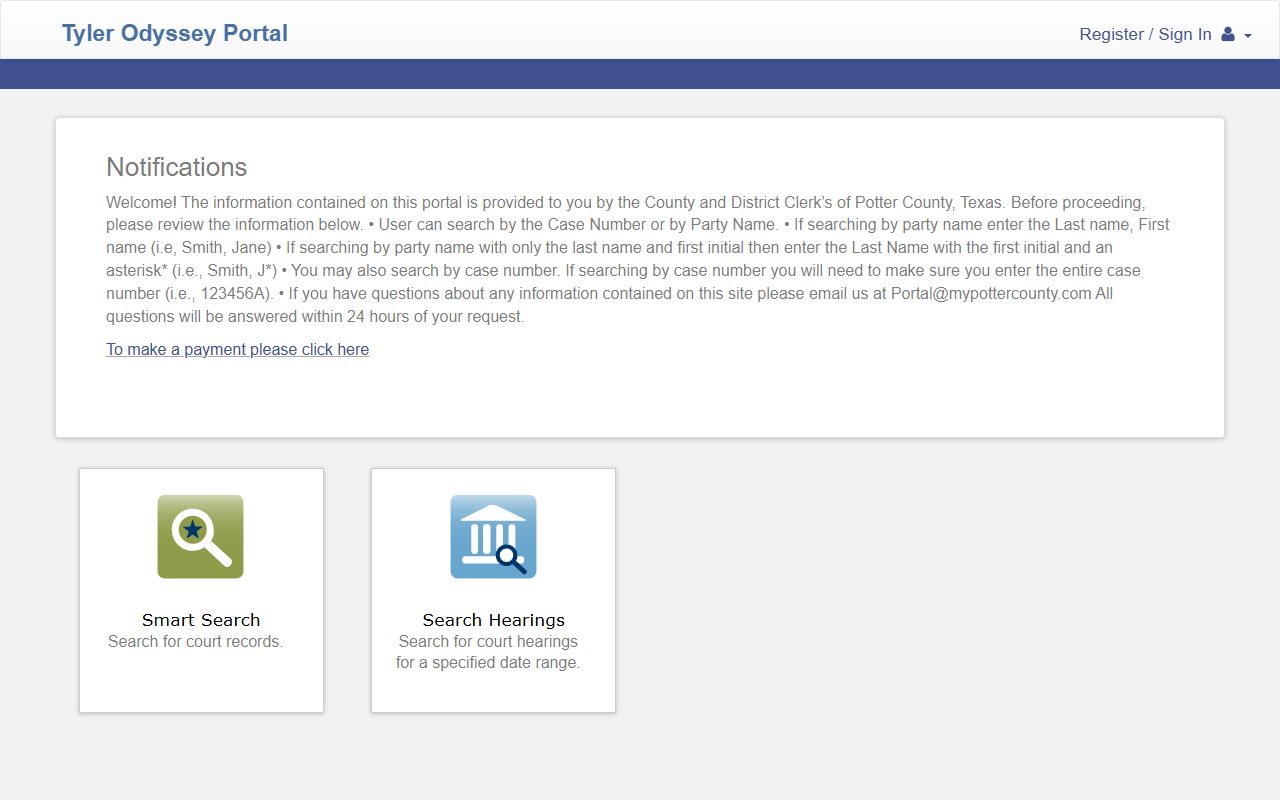Click the small magnifier on the courthouse icon
This screenshot has width=1280, height=800.
511,559
